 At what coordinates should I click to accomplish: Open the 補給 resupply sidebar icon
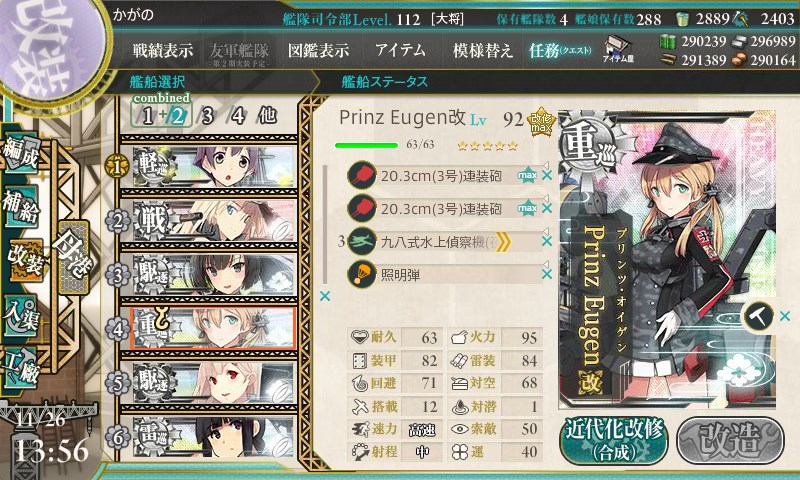20,207
